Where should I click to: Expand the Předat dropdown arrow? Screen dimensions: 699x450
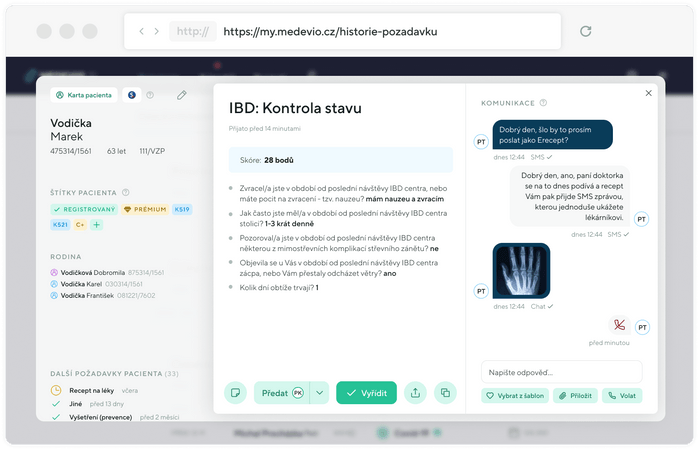pos(319,393)
